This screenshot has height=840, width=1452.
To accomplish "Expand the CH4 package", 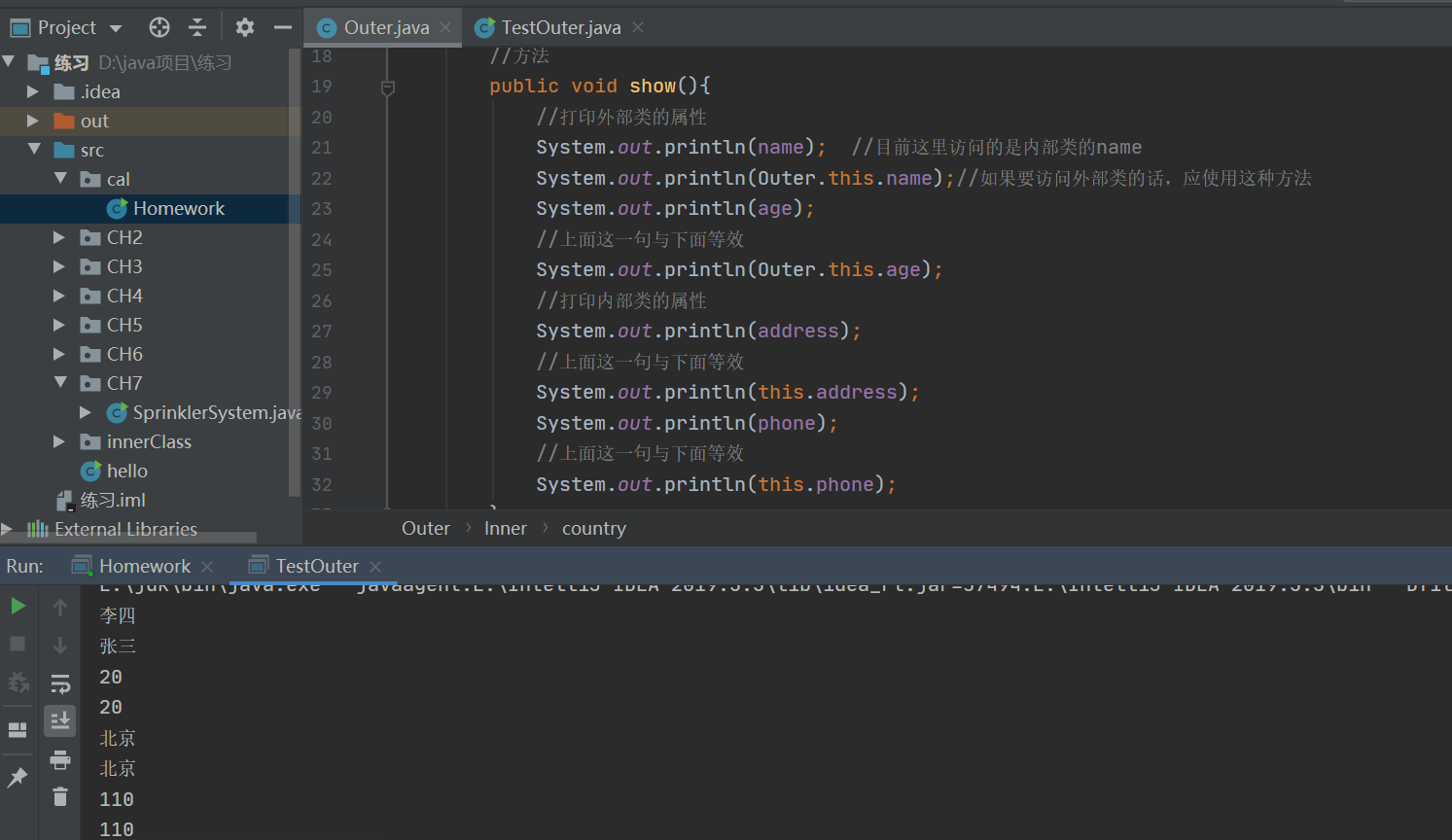I will pos(59,296).
